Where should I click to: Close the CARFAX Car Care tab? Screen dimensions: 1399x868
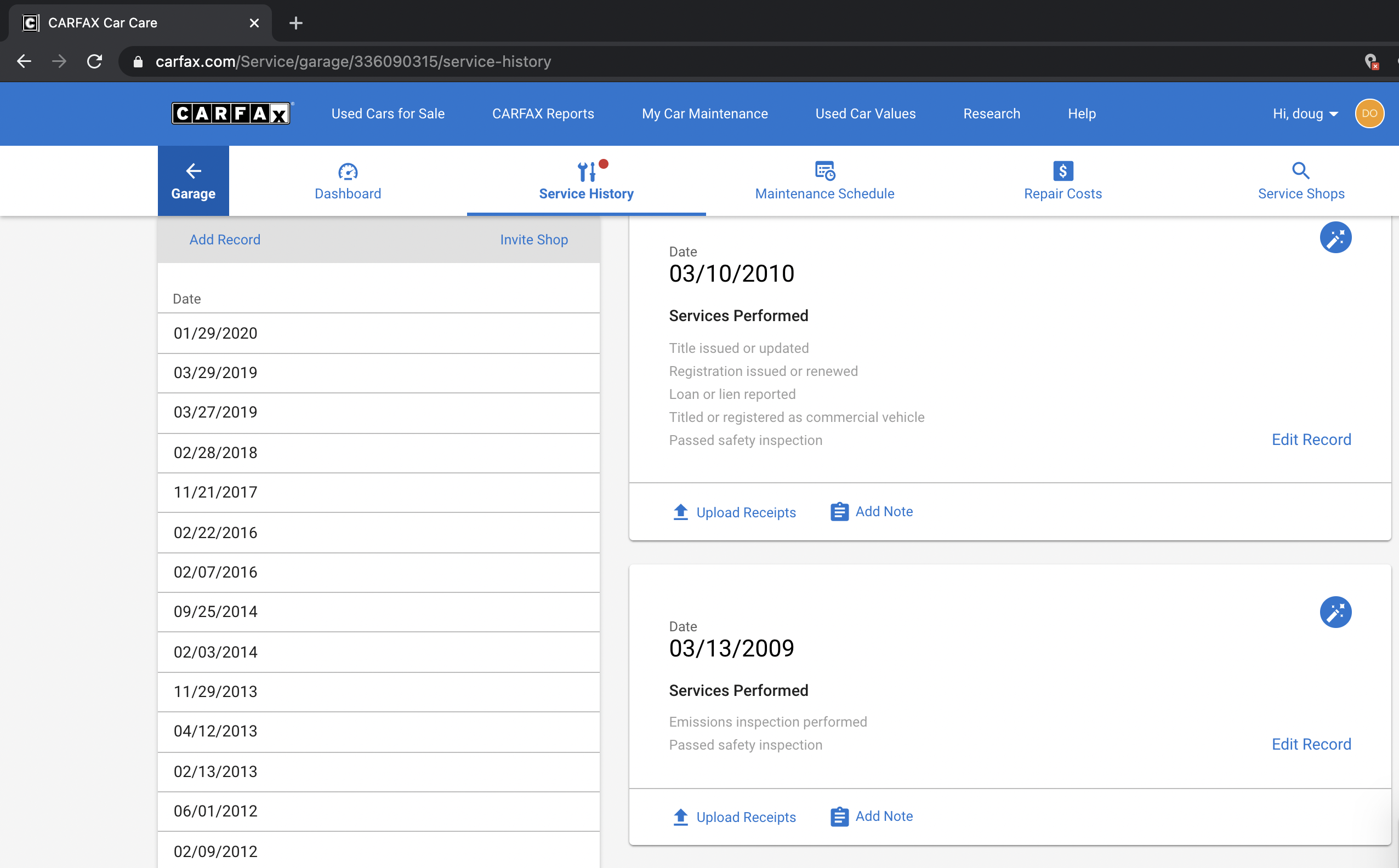[254, 23]
